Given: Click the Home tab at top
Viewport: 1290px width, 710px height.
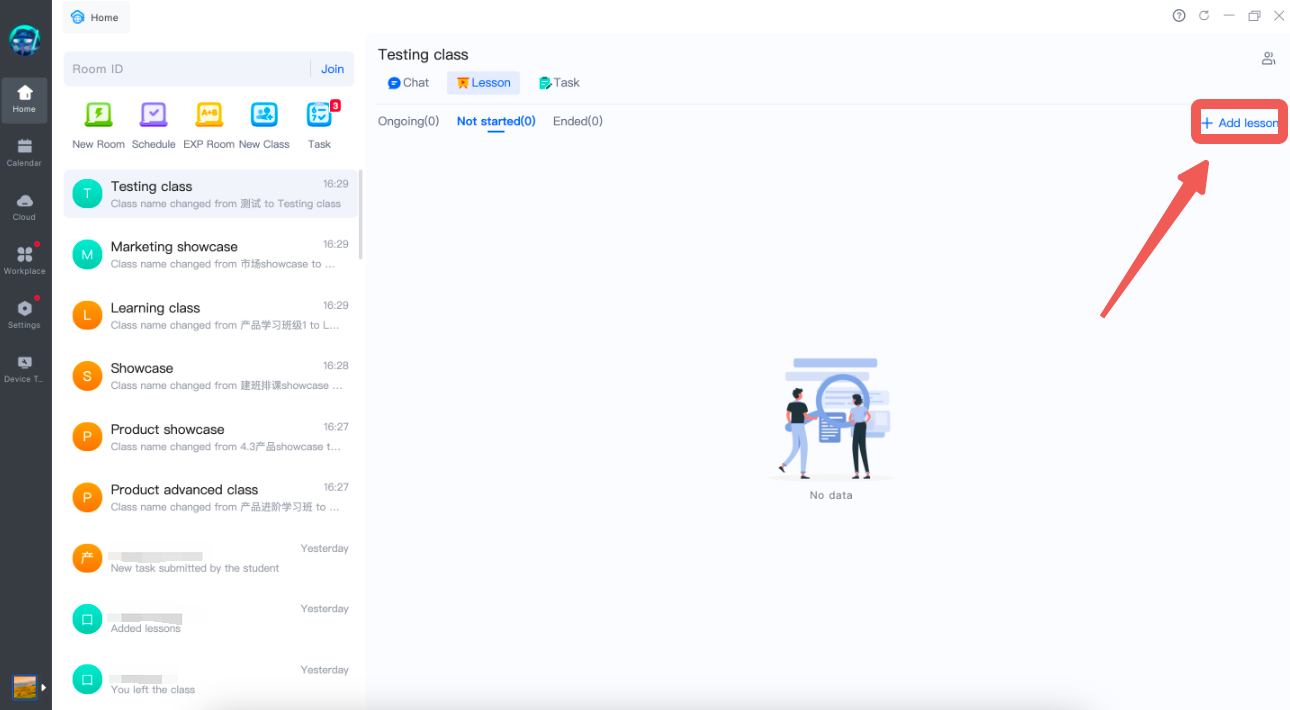Looking at the screenshot, I should tap(96, 17).
